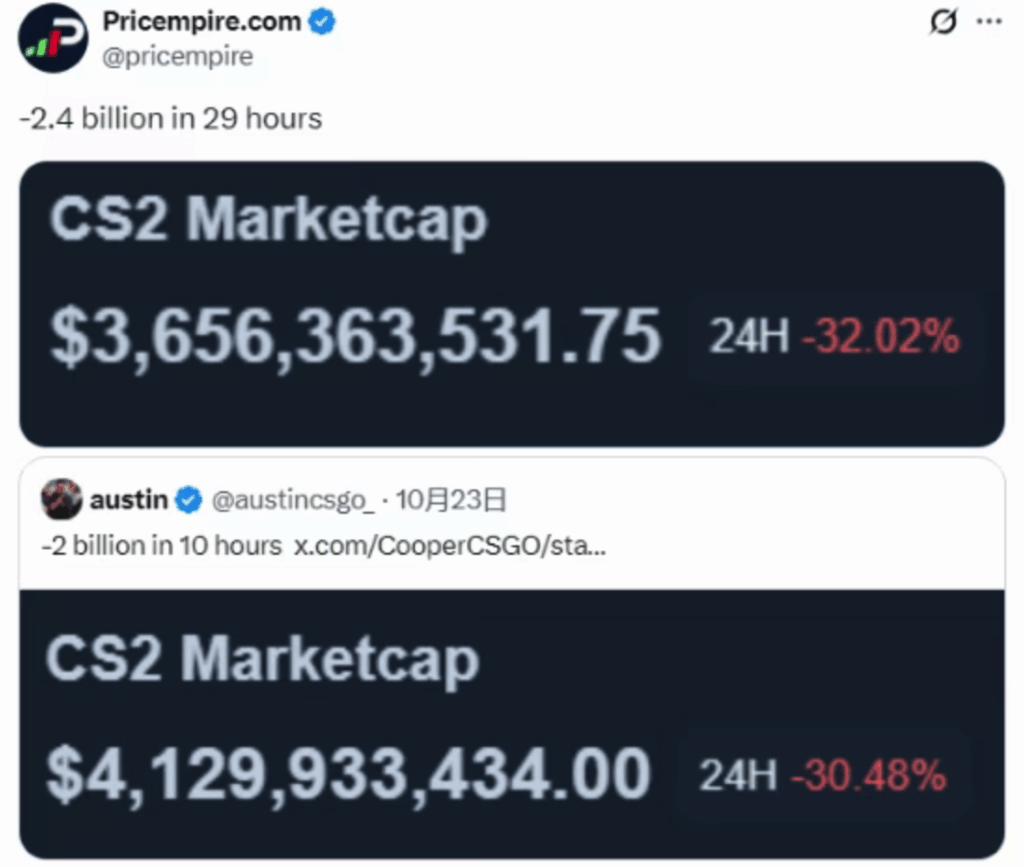Click the 10月23日 post date
The height and width of the screenshot is (867, 1024).
(451, 499)
